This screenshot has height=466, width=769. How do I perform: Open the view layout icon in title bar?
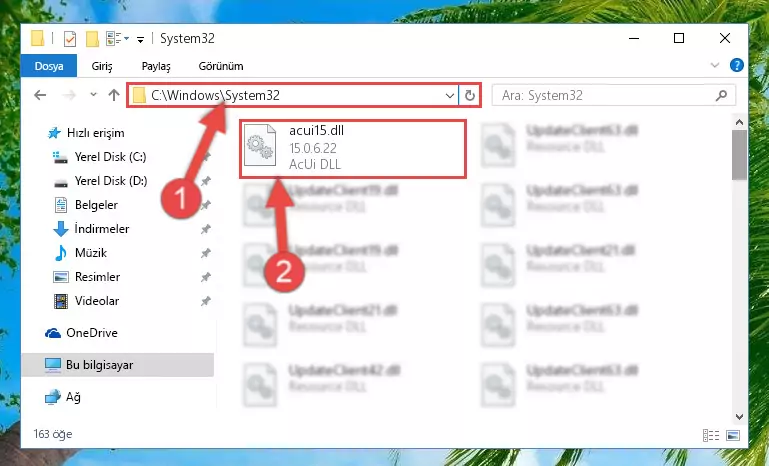[114, 38]
